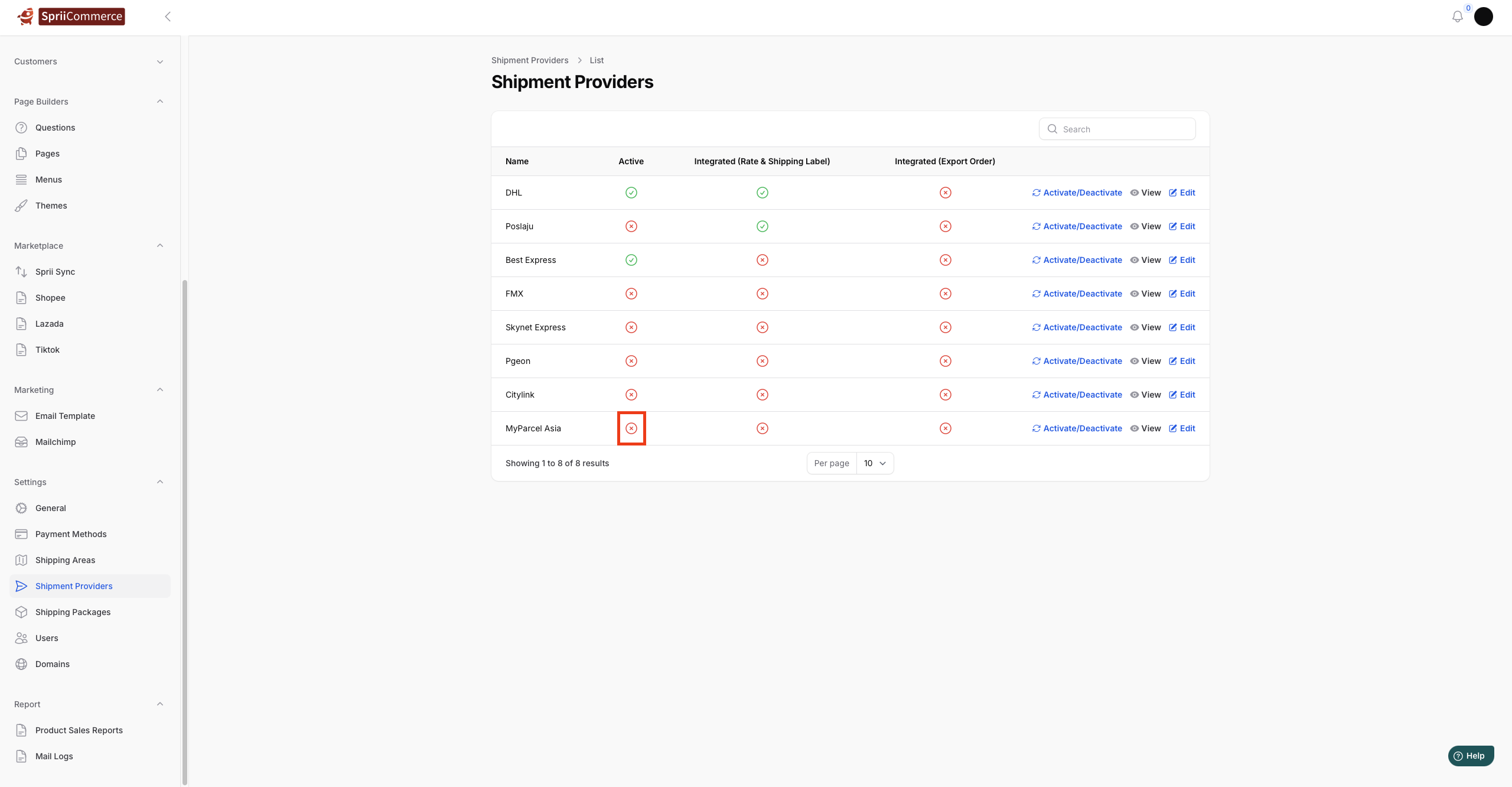Click the notification bell icon
Screen dimensions: 1512x787
[1457, 17]
